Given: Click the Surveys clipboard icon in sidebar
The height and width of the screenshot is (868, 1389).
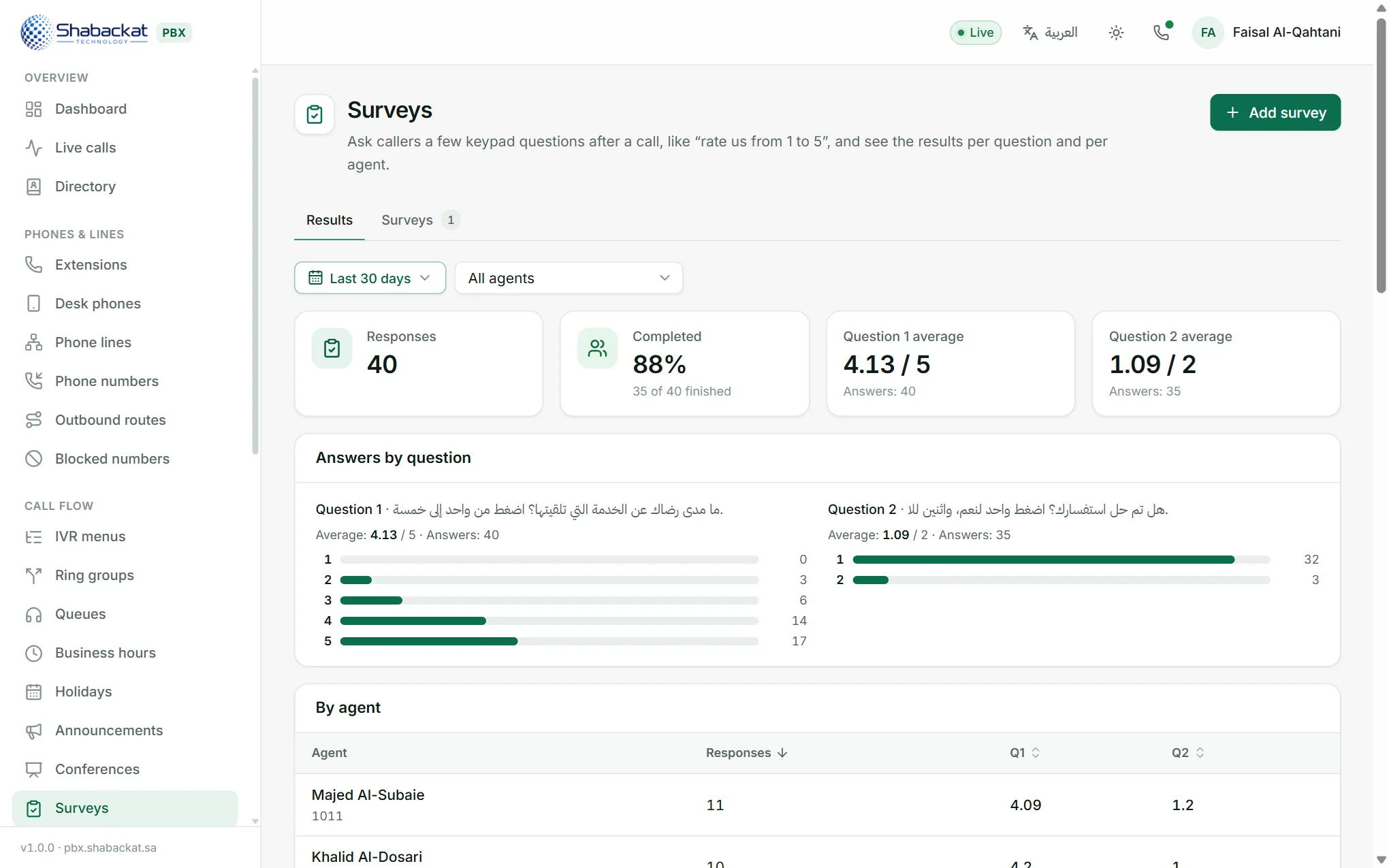Looking at the screenshot, I should [33, 808].
